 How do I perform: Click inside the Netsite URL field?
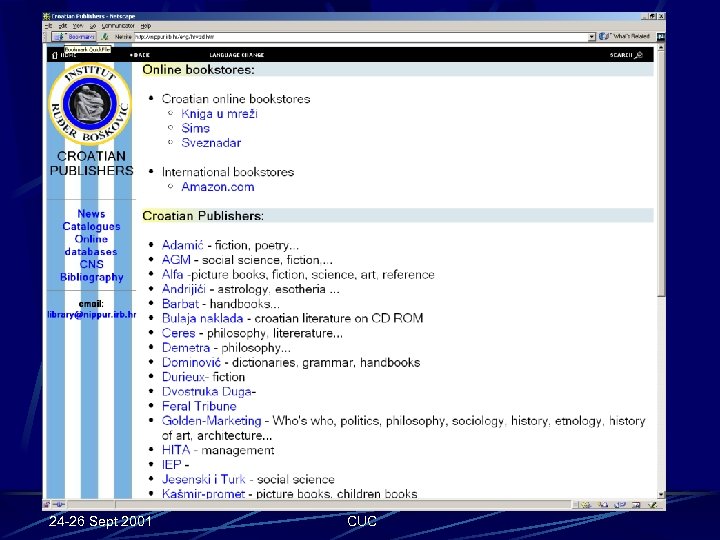[361, 37]
